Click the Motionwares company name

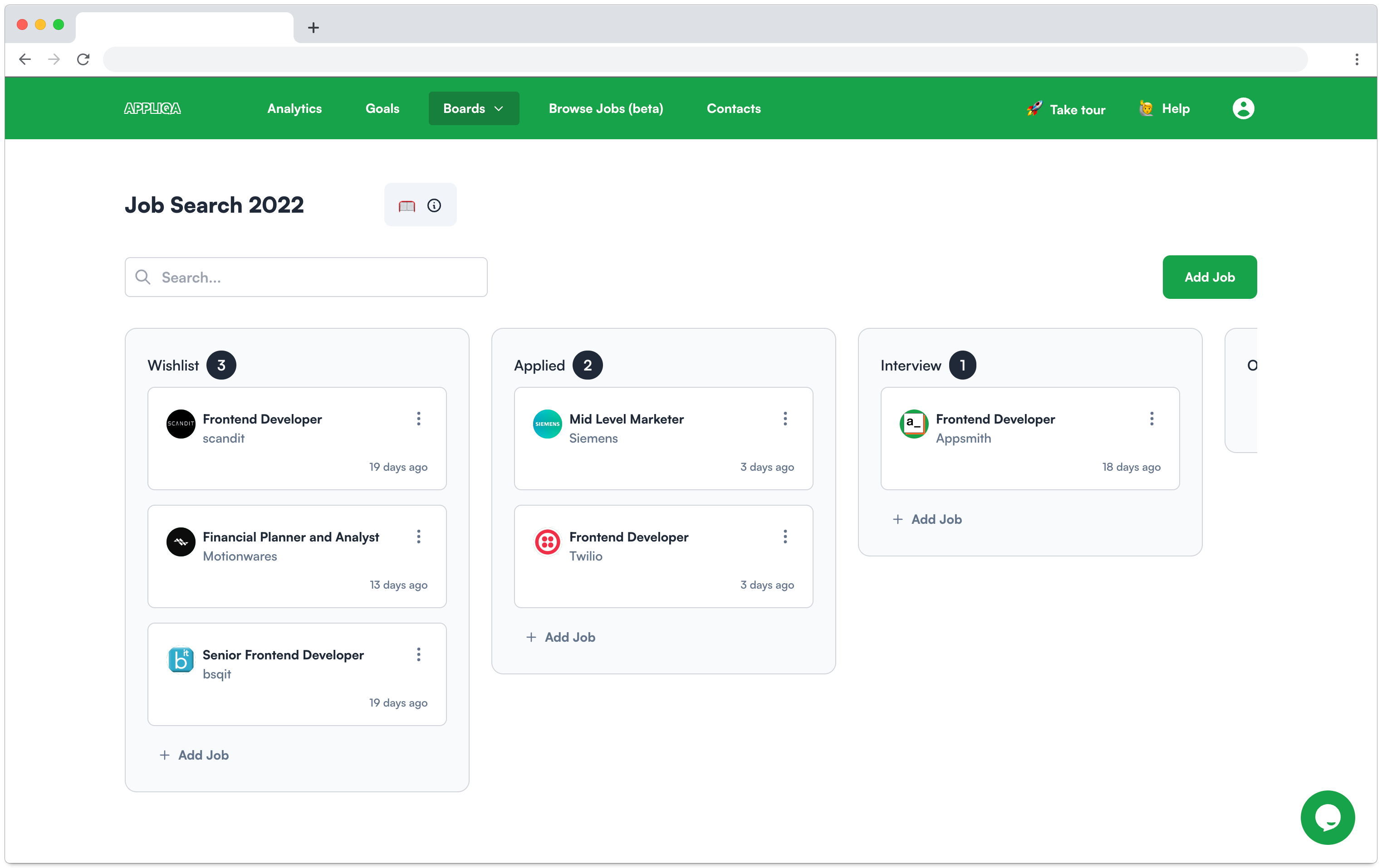(x=240, y=556)
